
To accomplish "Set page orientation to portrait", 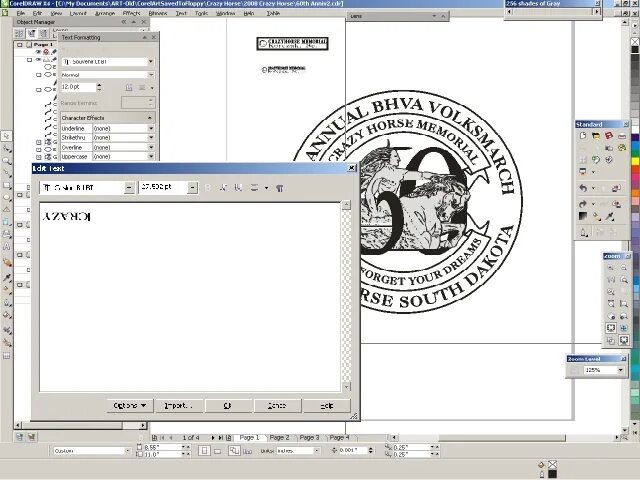I will (x=204, y=451).
